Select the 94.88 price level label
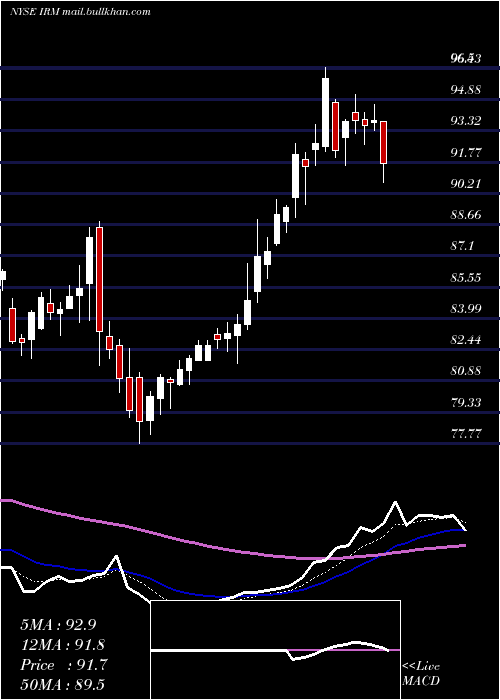The image size is (500, 700). pos(466,89)
